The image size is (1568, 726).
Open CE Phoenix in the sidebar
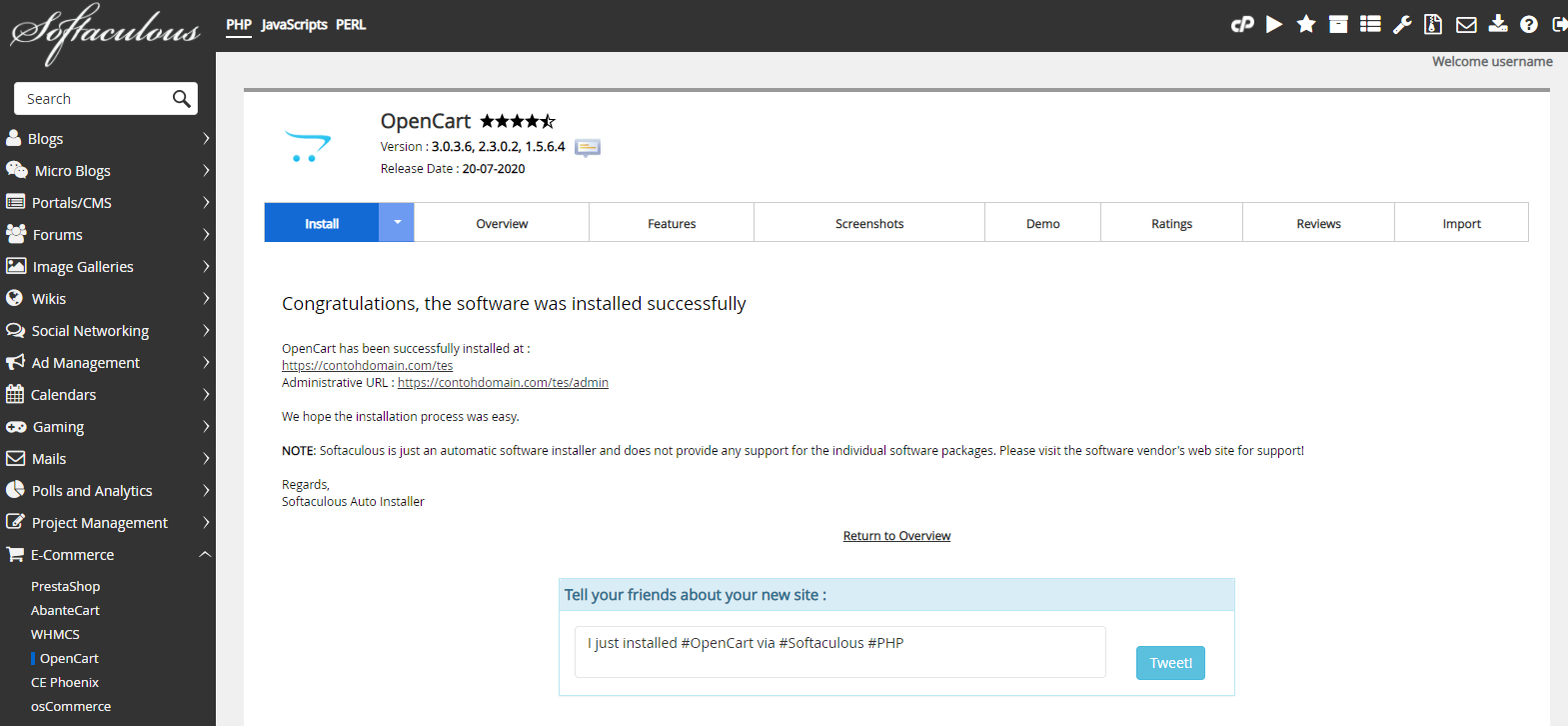coord(65,682)
